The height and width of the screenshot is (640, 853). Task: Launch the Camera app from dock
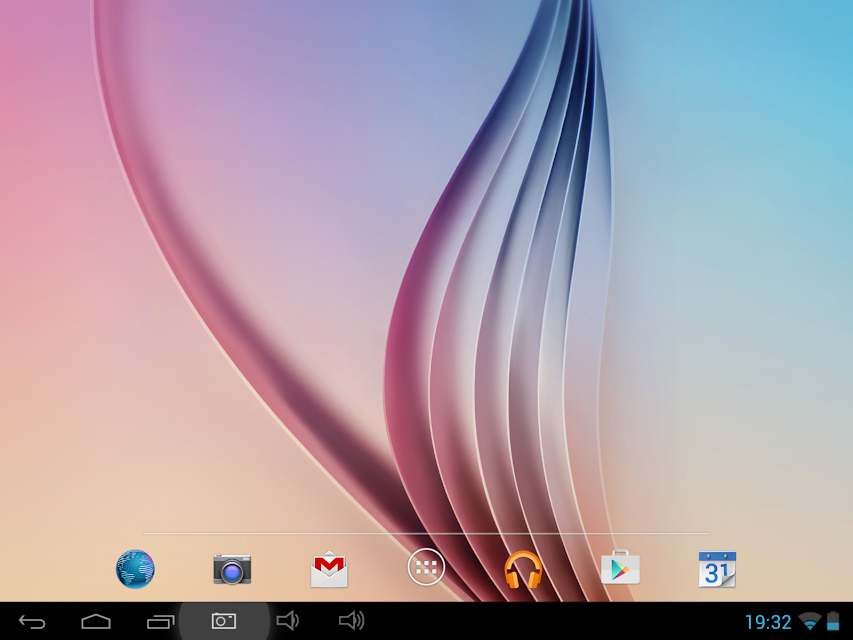pos(232,569)
